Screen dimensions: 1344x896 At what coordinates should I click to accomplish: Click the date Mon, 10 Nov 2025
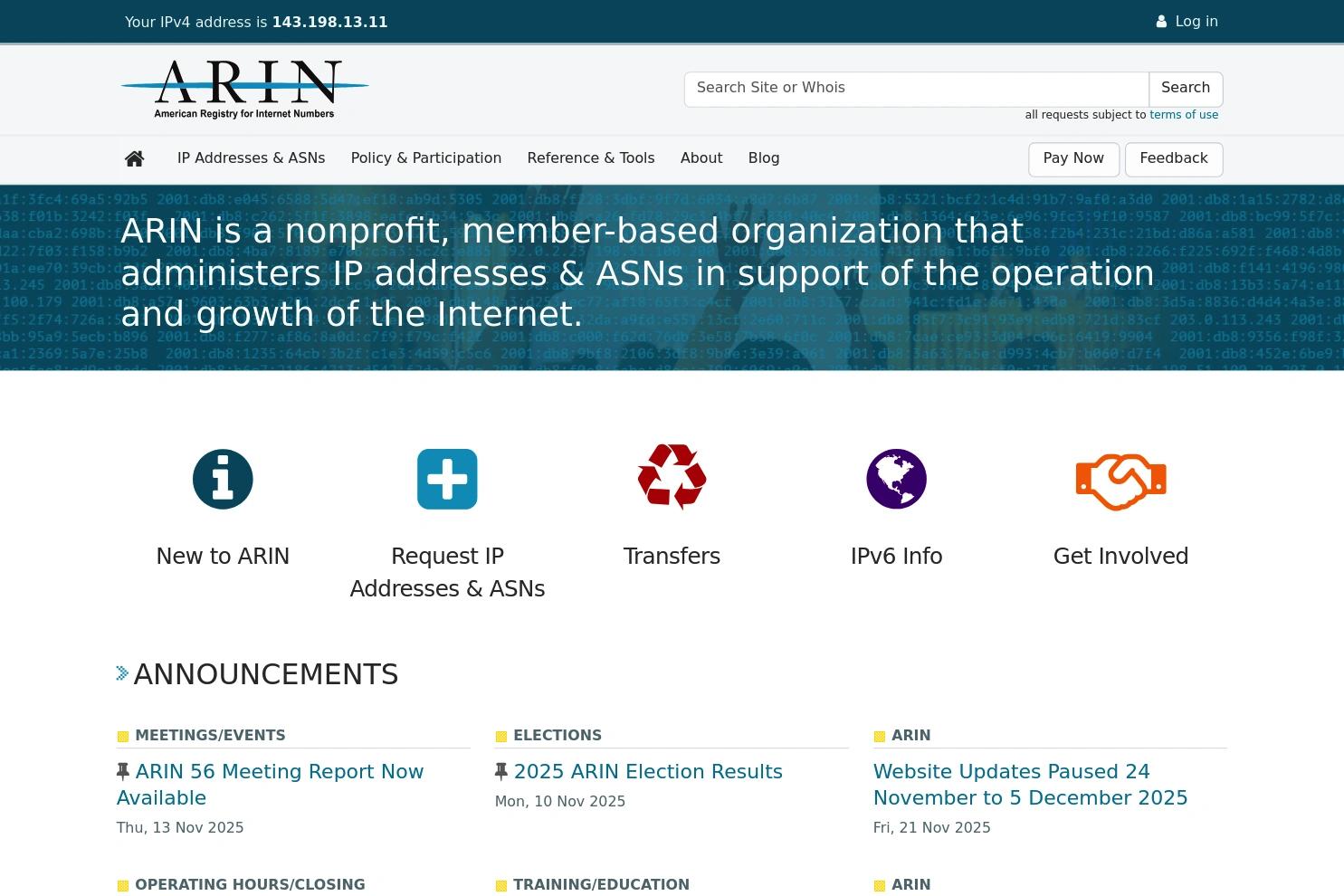coord(560,802)
